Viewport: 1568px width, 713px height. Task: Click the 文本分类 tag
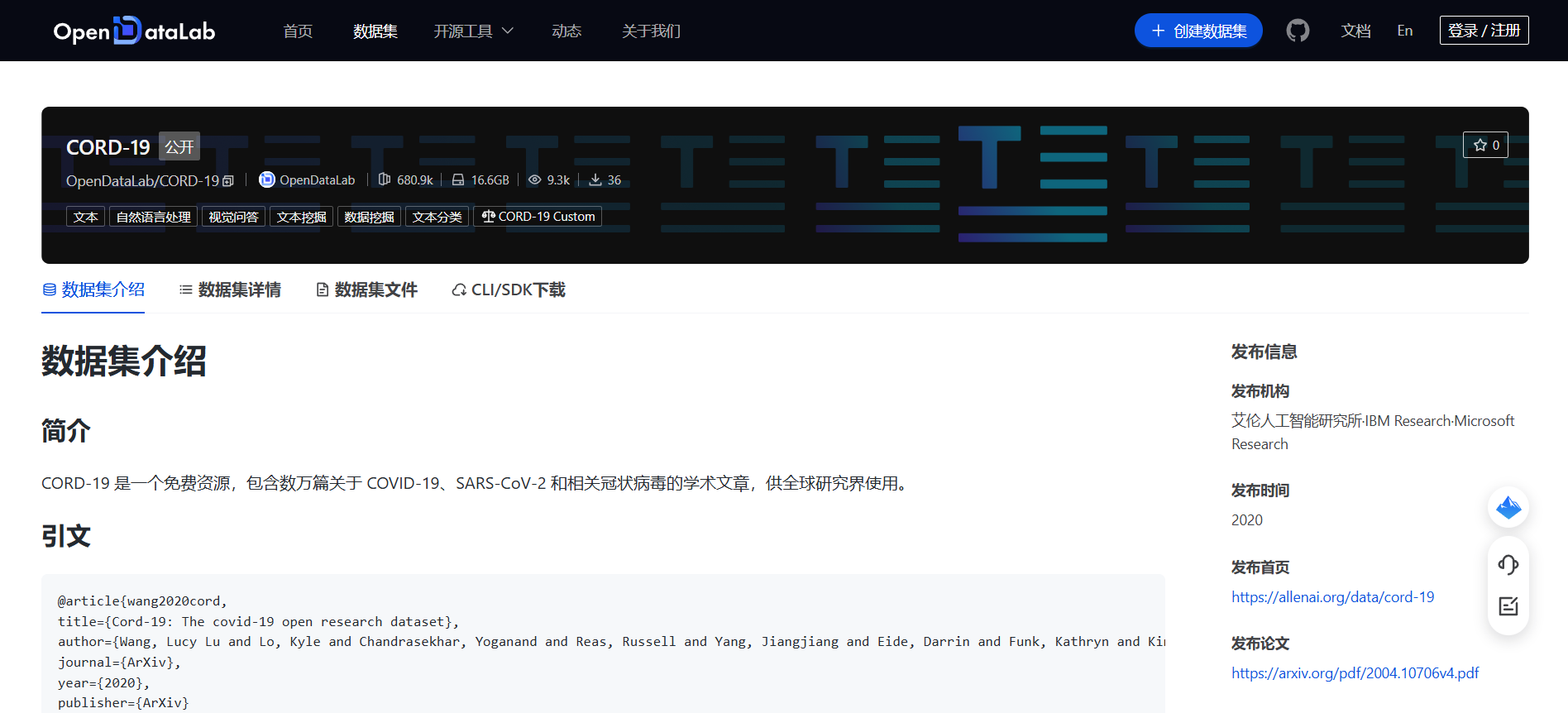[437, 217]
